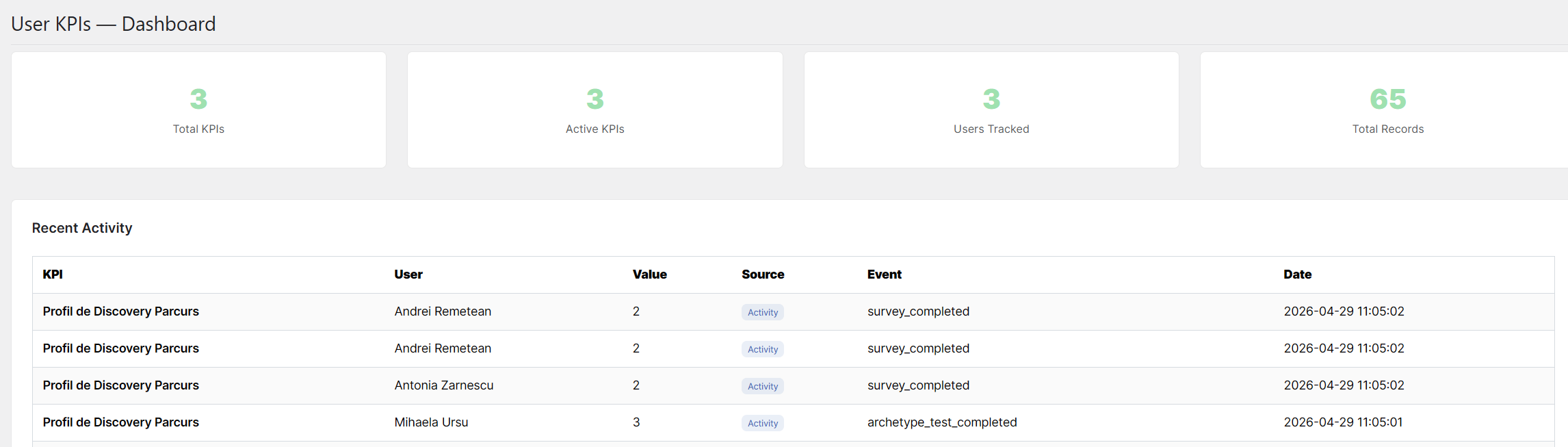The width and height of the screenshot is (1568, 447).
Task: Select Mihaela Ursu user cell
Action: 431,422
